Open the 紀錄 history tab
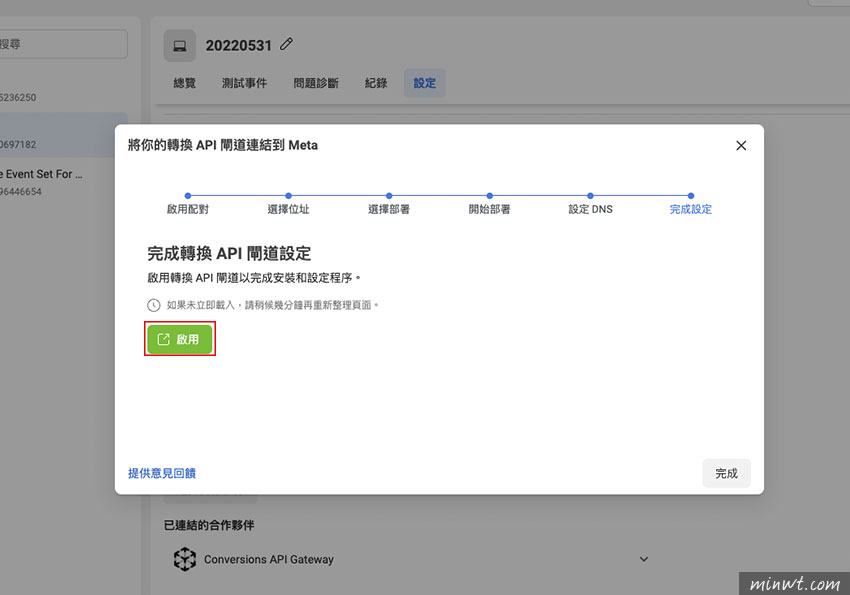 [x=376, y=83]
